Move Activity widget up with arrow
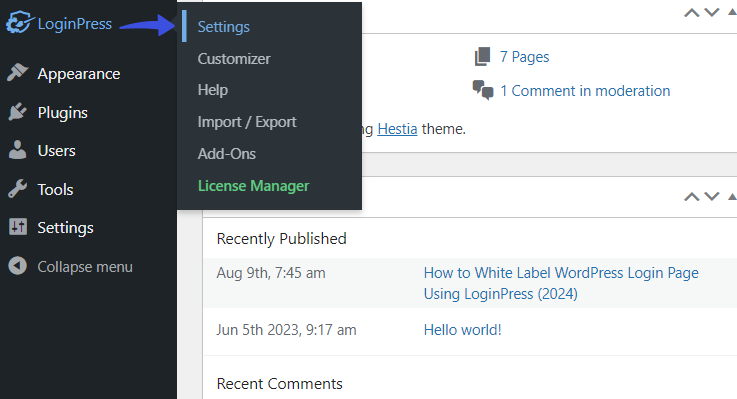737x399 pixels. pos(691,196)
